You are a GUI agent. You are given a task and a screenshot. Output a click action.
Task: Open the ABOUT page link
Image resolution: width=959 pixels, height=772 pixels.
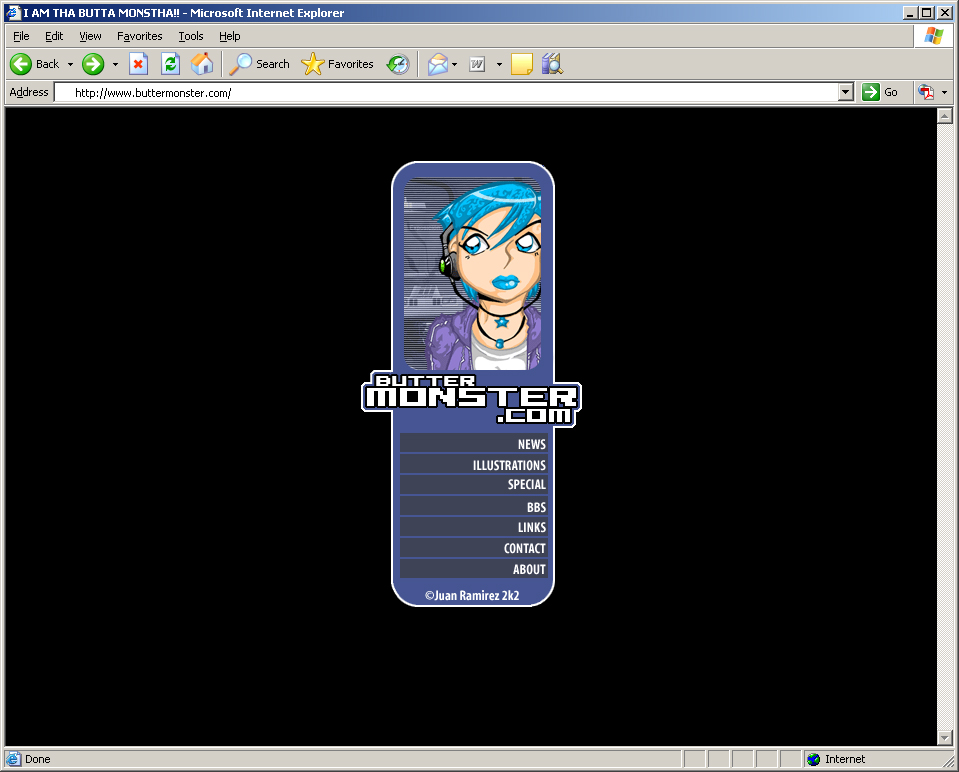point(474,569)
